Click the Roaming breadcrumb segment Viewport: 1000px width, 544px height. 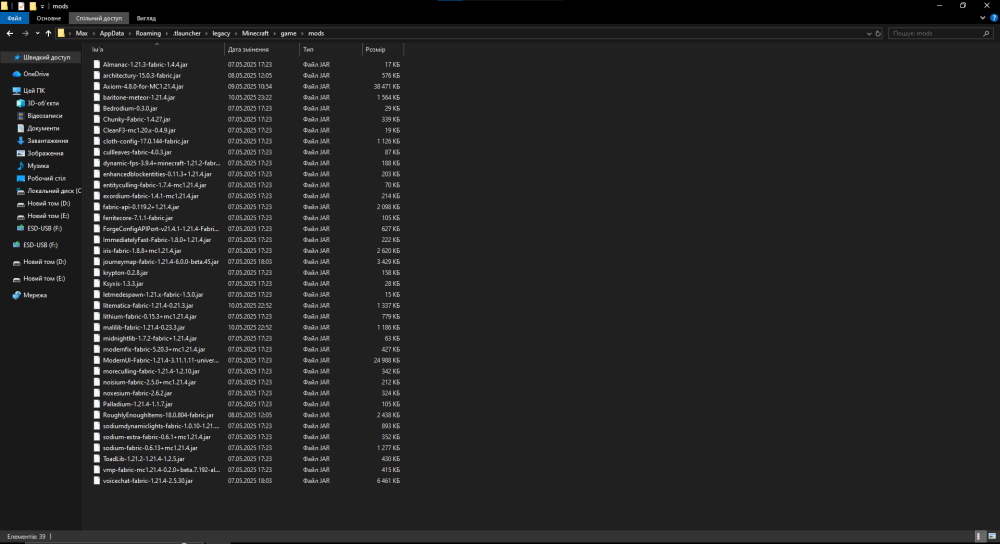(148, 33)
